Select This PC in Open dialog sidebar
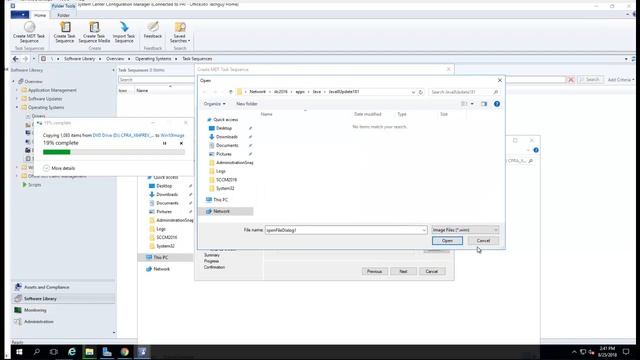The width and height of the screenshot is (640, 360). (x=220, y=200)
